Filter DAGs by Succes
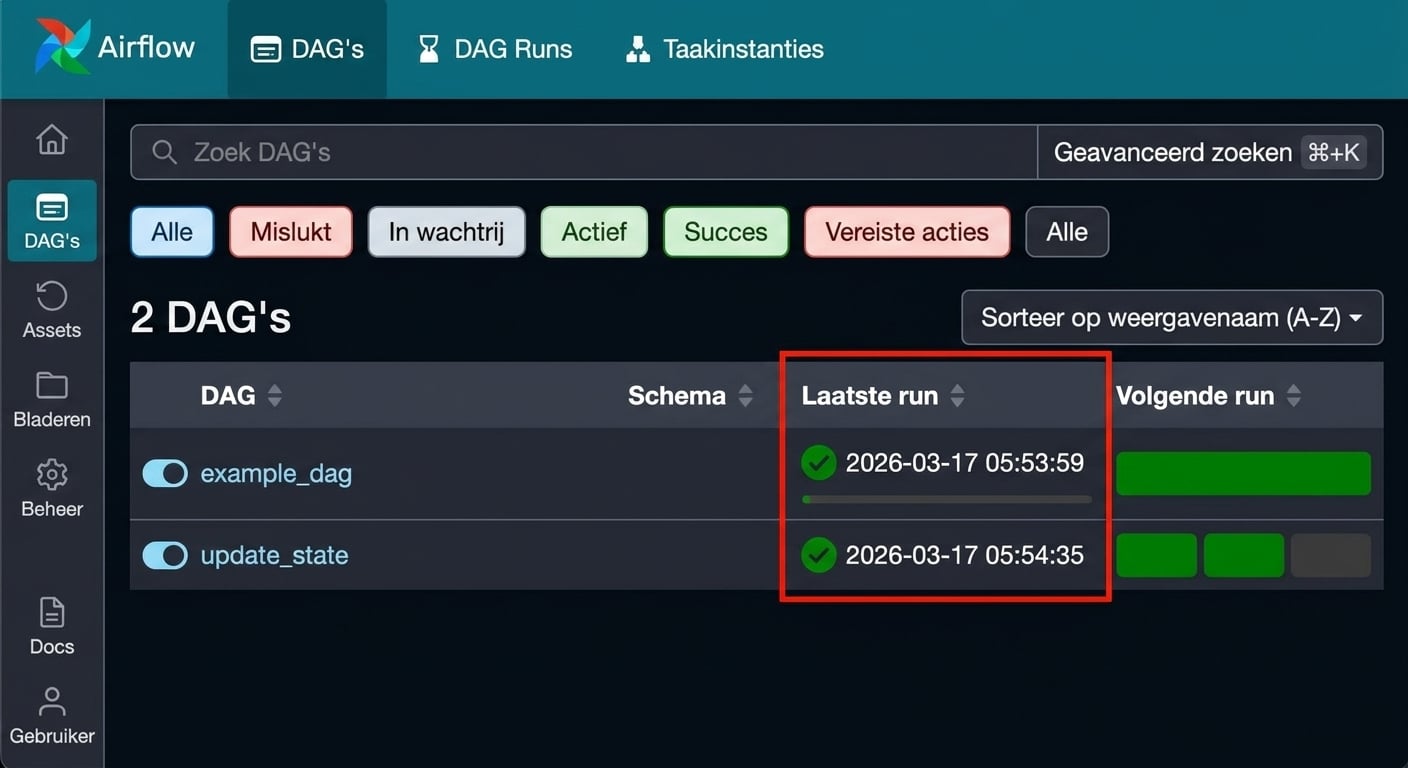Screen dimensions: 1408x768 [x=726, y=232]
